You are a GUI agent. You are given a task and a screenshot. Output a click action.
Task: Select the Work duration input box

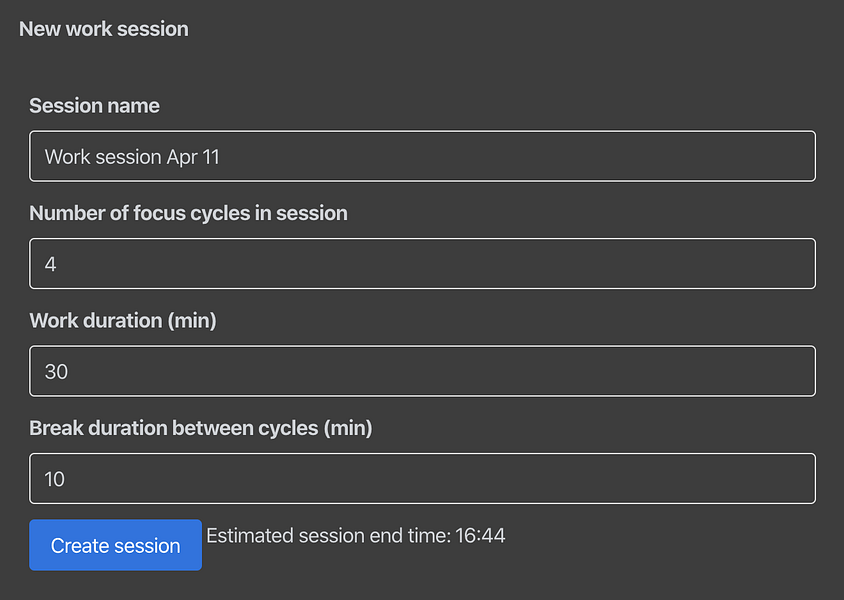point(422,371)
